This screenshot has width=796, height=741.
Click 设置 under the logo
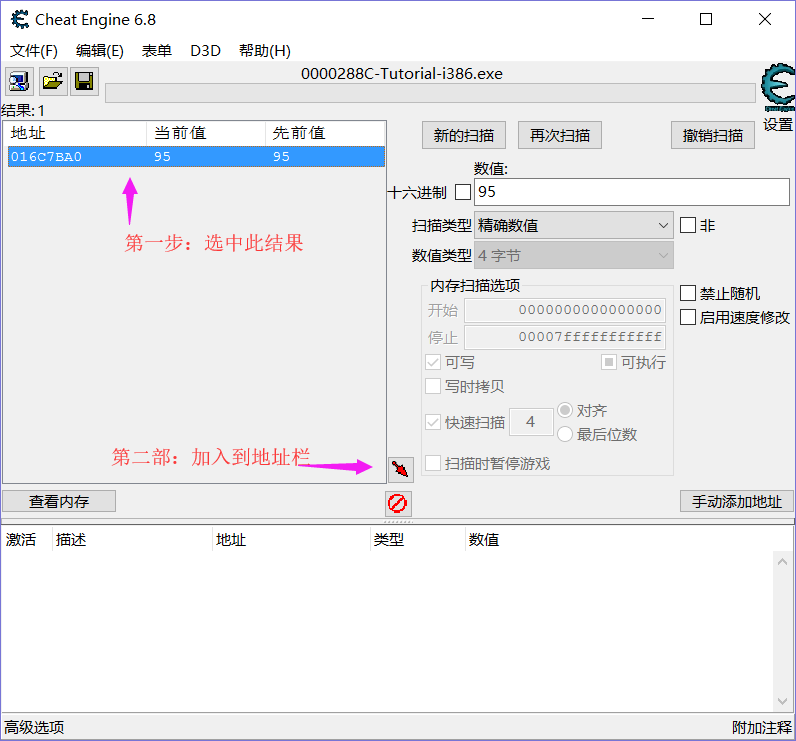pyautogui.click(x=778, y=124)
